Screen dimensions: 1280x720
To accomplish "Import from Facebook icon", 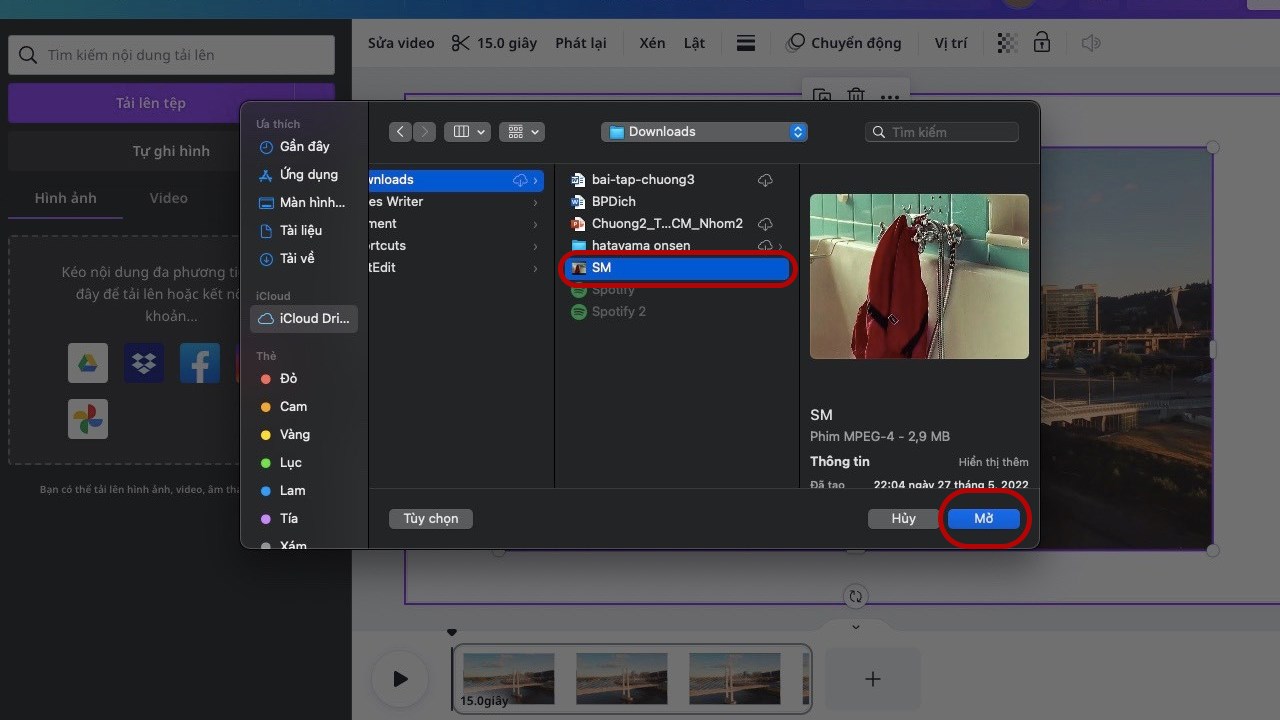I will click(x=200, y=363).
